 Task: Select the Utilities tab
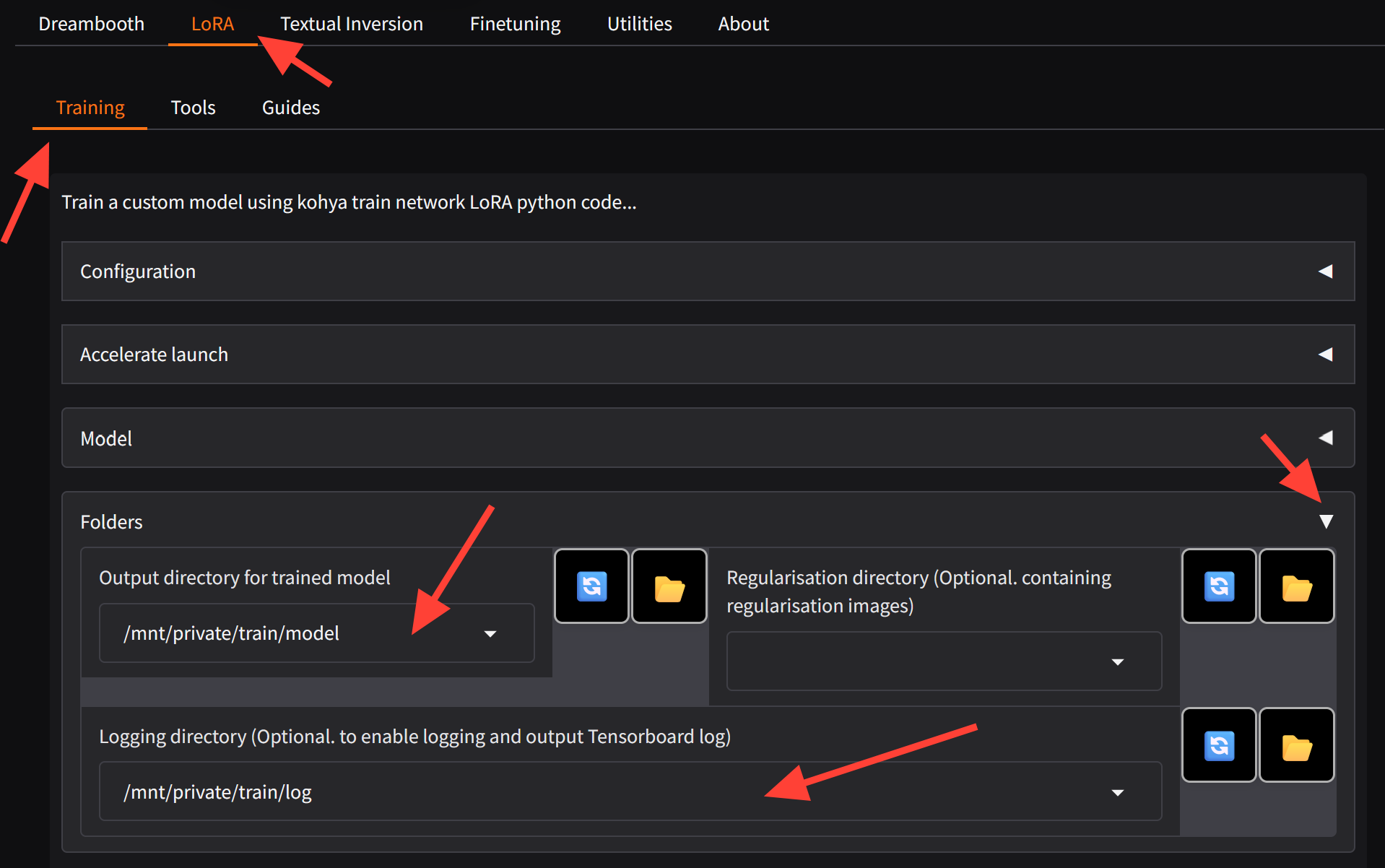click(639, 24)
